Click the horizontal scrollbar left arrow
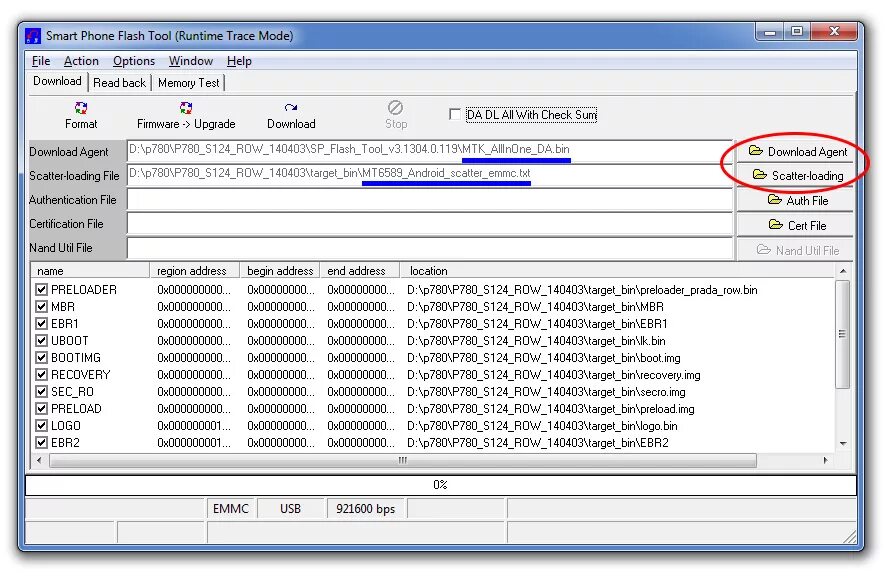The height and width of the screenshot is (577, 889). tap(39, 460)
